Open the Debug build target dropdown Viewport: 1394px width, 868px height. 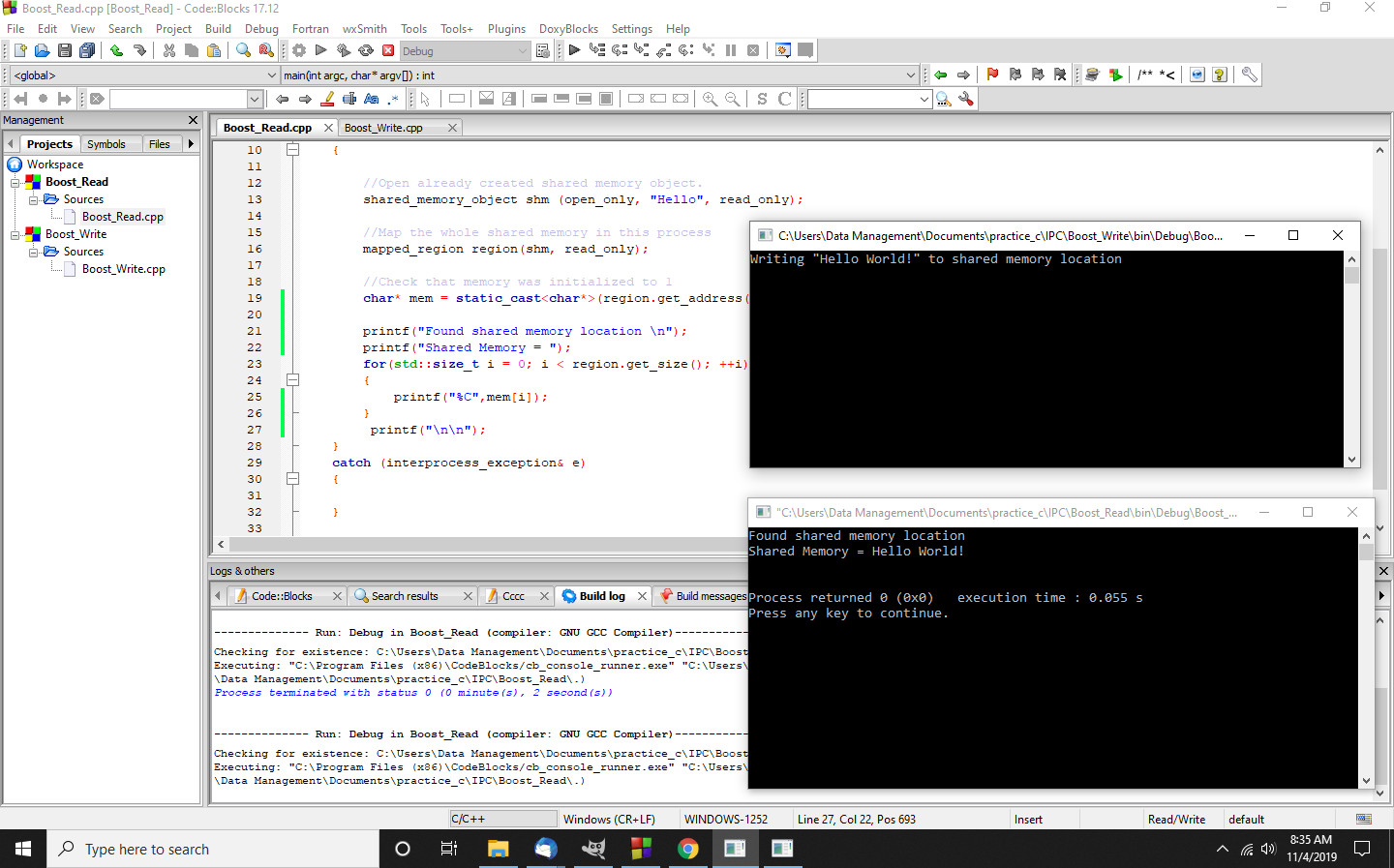pos(523,51)
